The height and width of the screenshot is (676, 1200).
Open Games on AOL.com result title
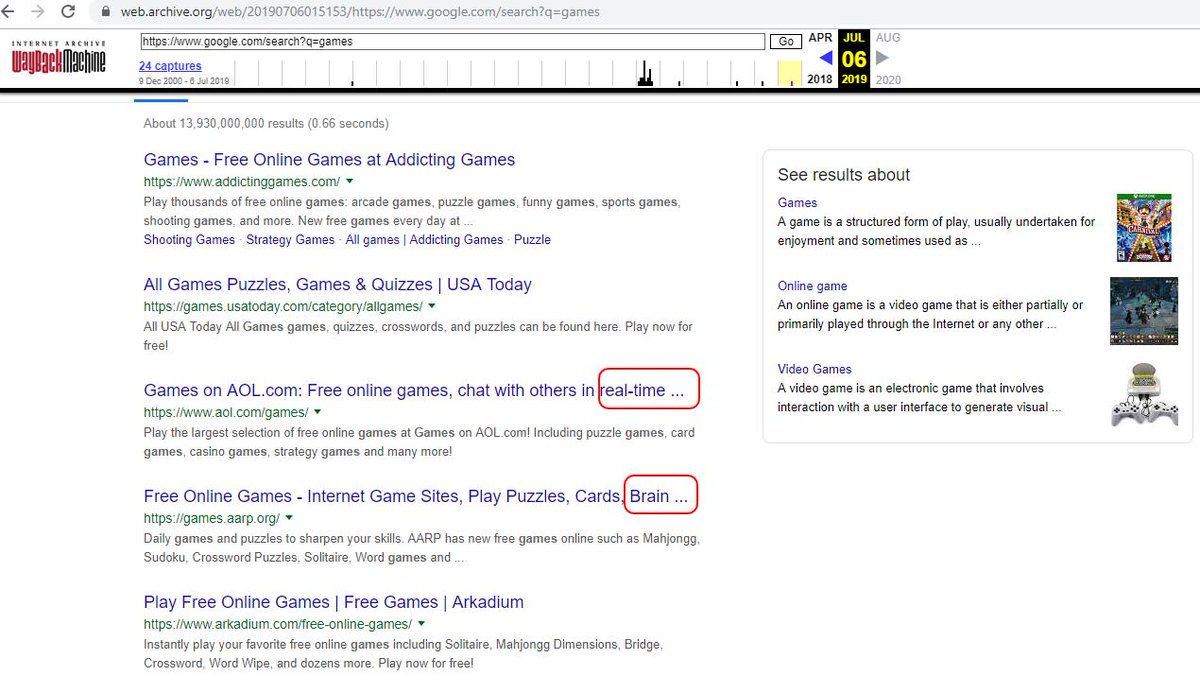pyautogui.click(x=414, y=391)
